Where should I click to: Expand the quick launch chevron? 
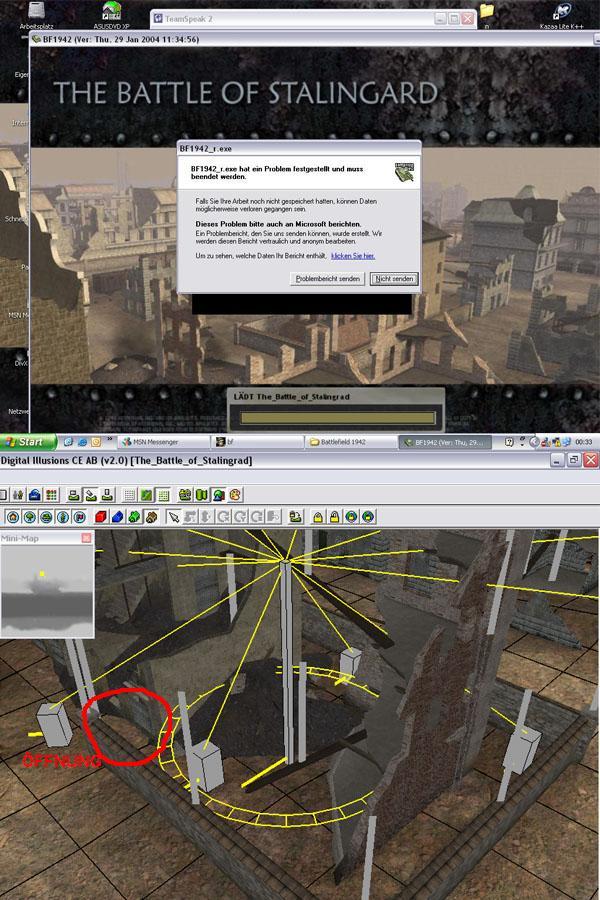coord(110,440)
